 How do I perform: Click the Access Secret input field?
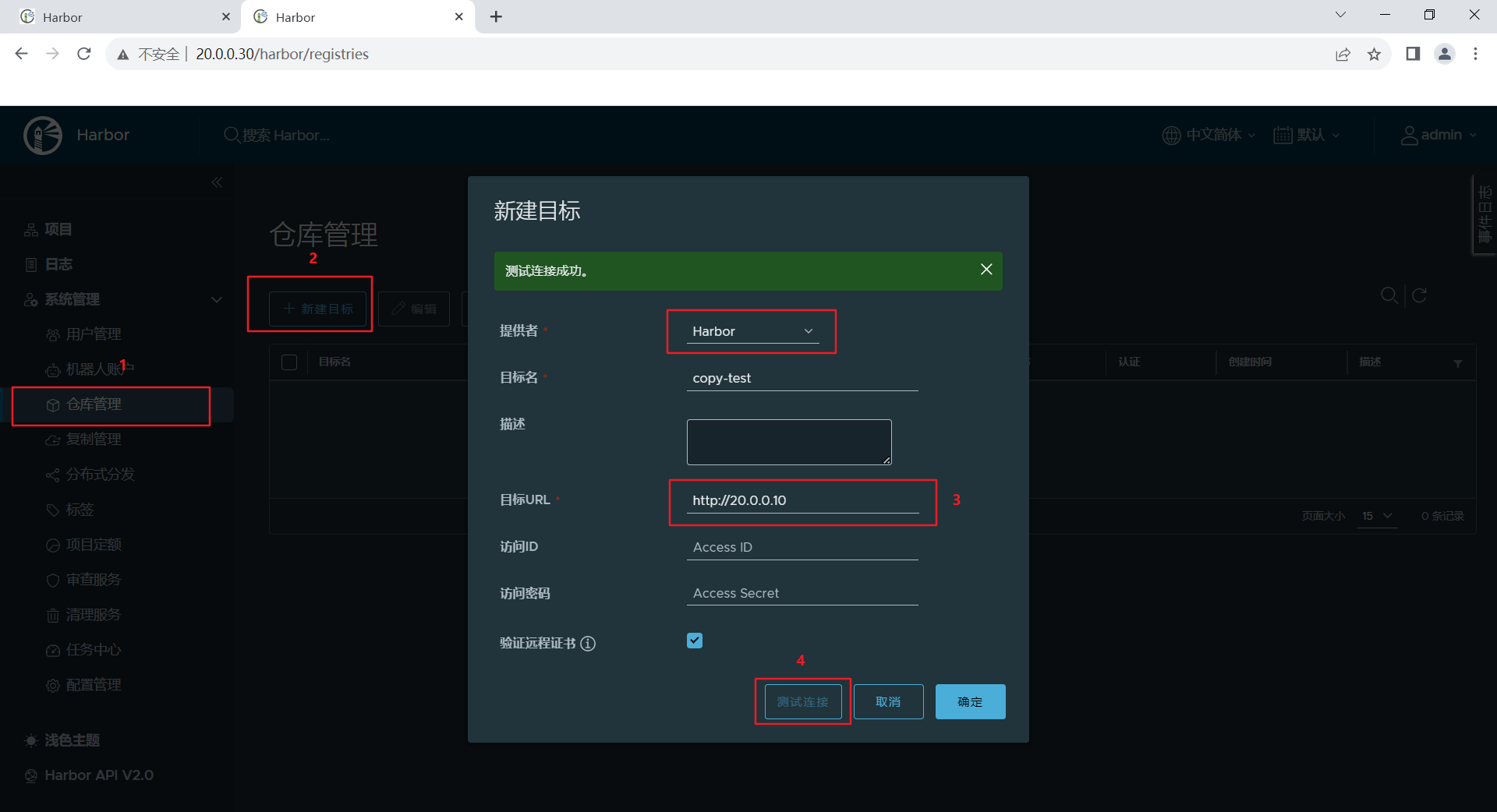(x=802, y=593)
